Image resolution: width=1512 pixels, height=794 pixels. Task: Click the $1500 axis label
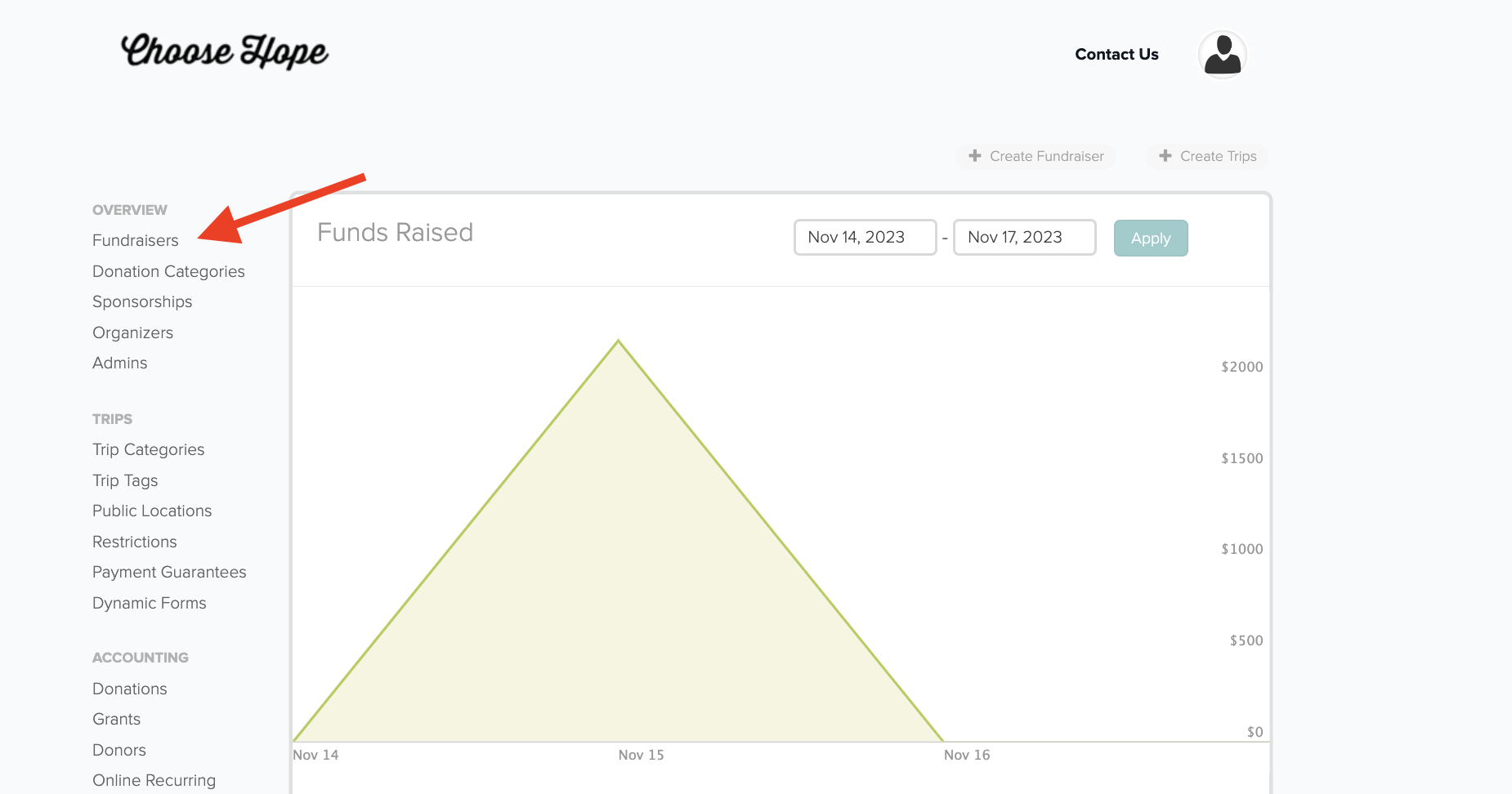[1242, 458]
